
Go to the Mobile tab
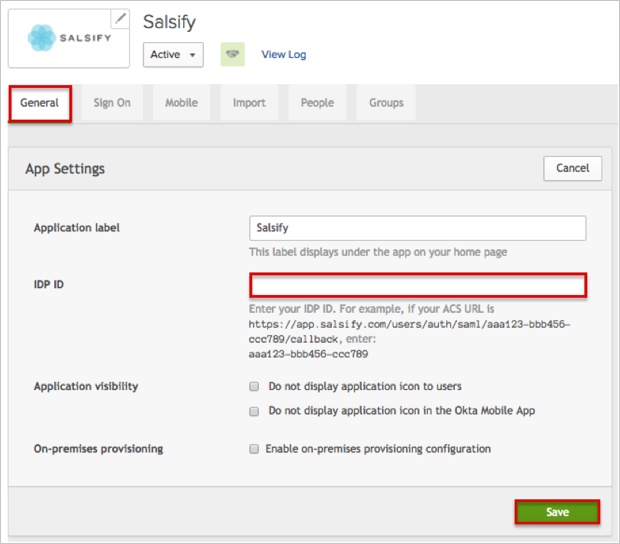click(181, 103)
